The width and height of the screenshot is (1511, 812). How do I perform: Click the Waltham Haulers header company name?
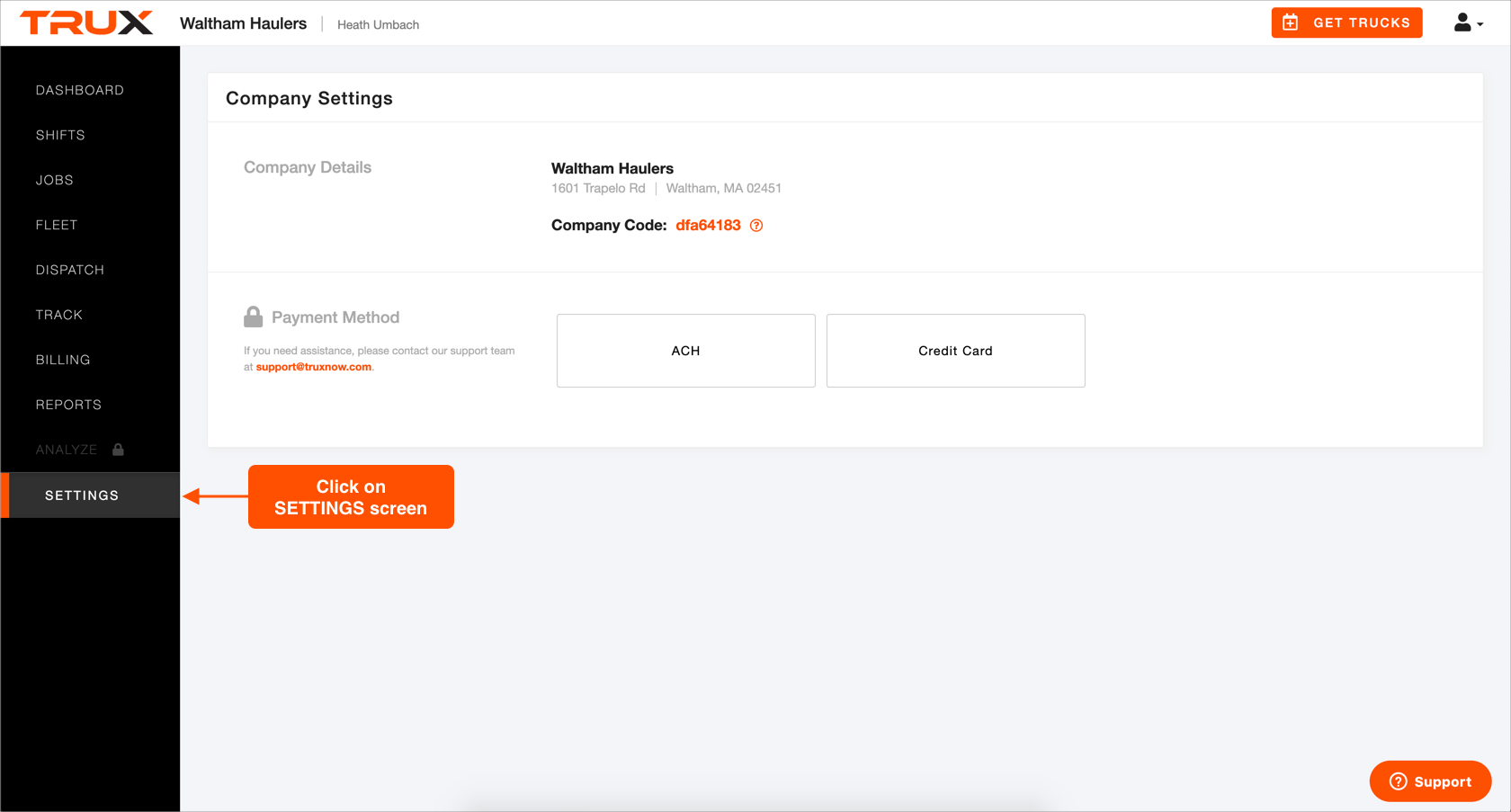(x=243, y=23)
